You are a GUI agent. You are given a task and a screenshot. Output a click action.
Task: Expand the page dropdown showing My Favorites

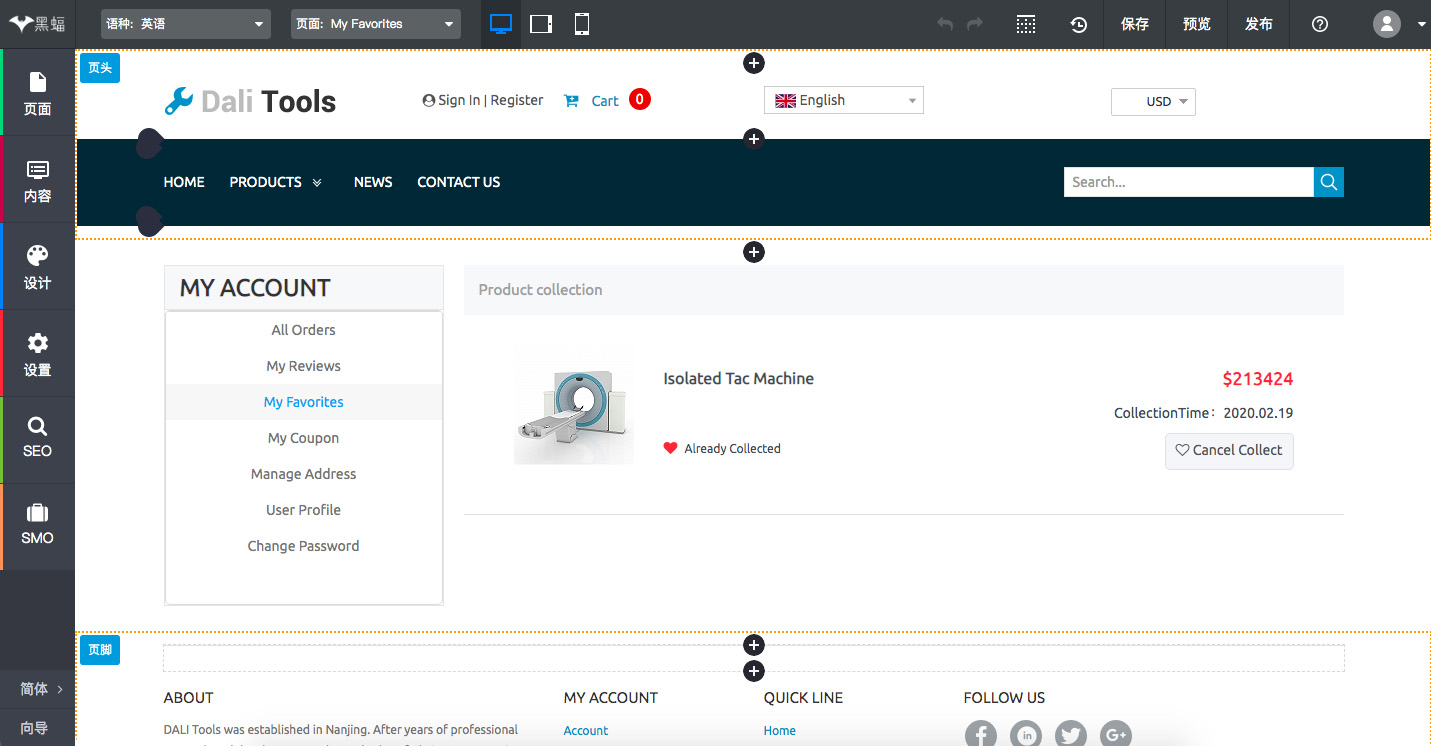(x=376, y=24)
